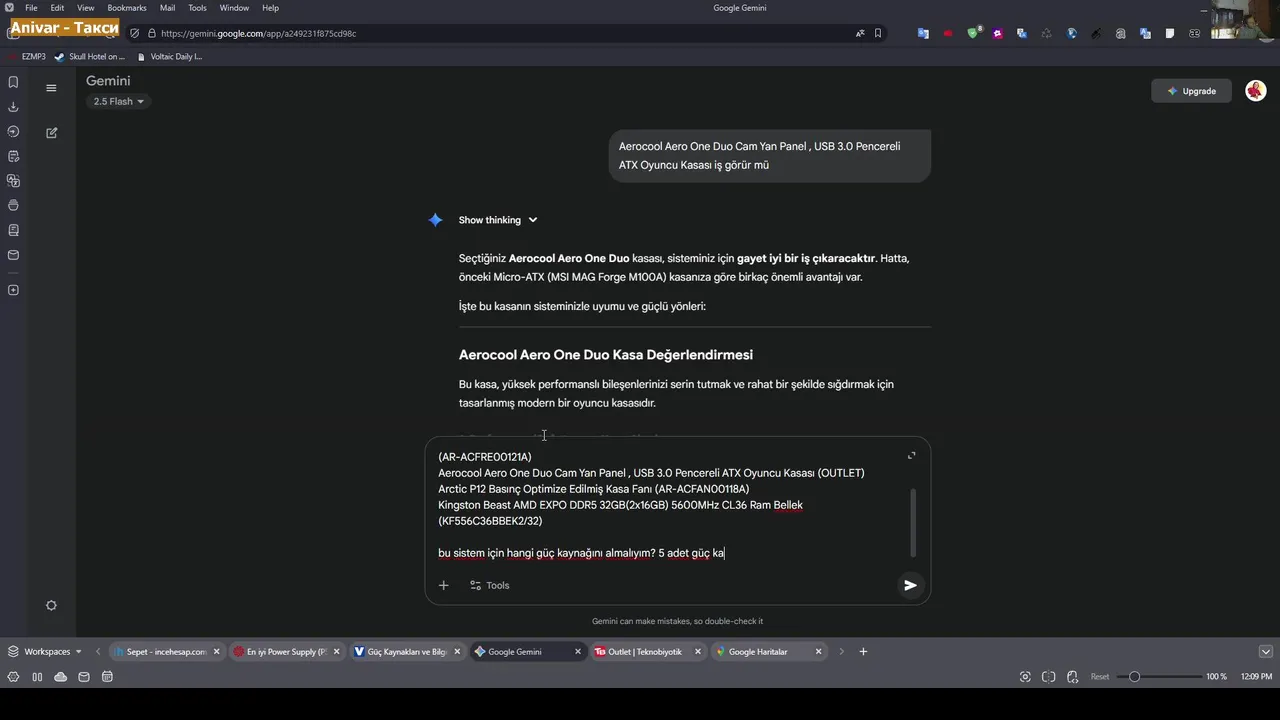Click the Upgrade button

1191,91
